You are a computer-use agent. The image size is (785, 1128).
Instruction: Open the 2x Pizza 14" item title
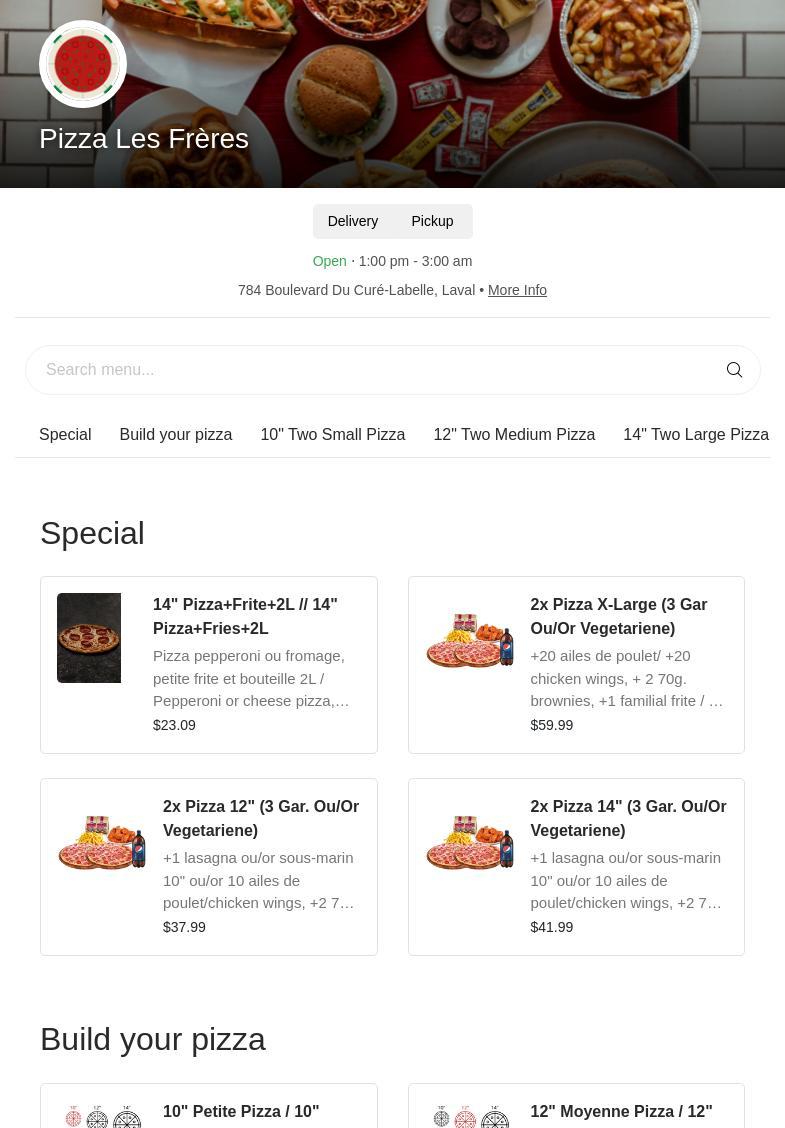click(x=628, y=818)
